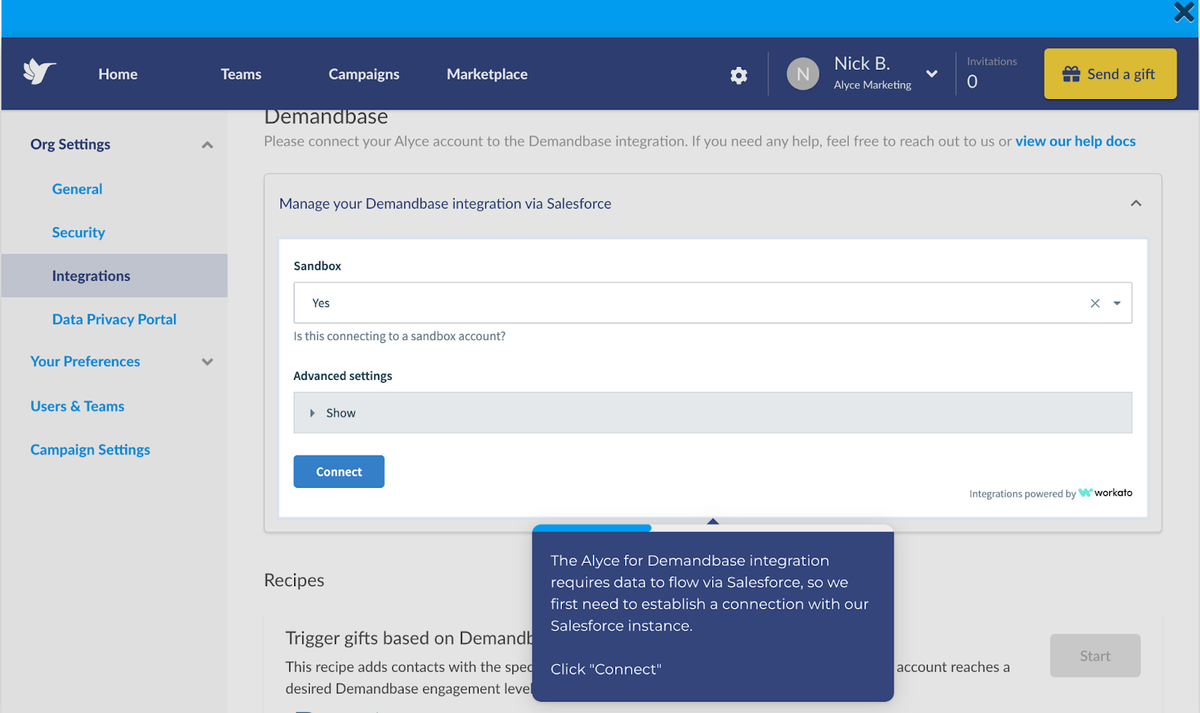Select Integrations in the sidebar
Screen dimensions: 1200x713
[114, 276]
